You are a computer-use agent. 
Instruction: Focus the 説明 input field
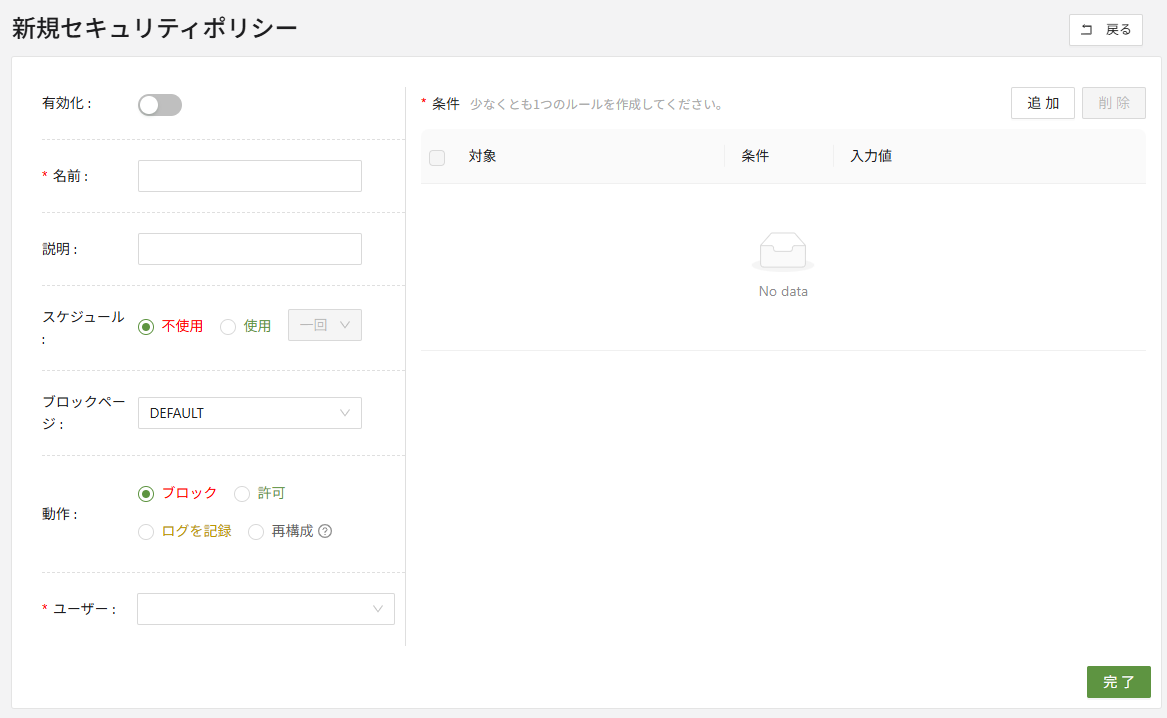250,249
